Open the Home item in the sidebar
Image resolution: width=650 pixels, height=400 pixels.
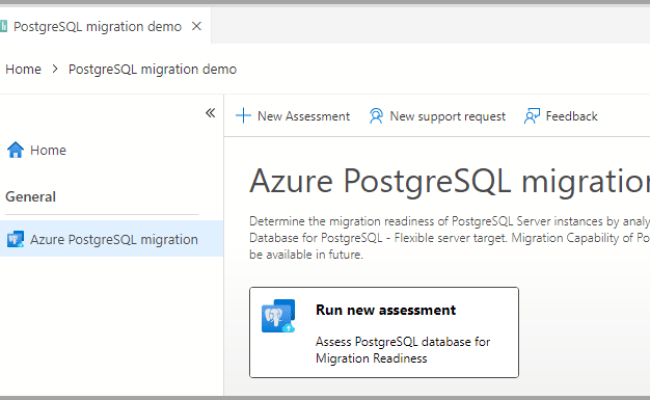[48, 150]
